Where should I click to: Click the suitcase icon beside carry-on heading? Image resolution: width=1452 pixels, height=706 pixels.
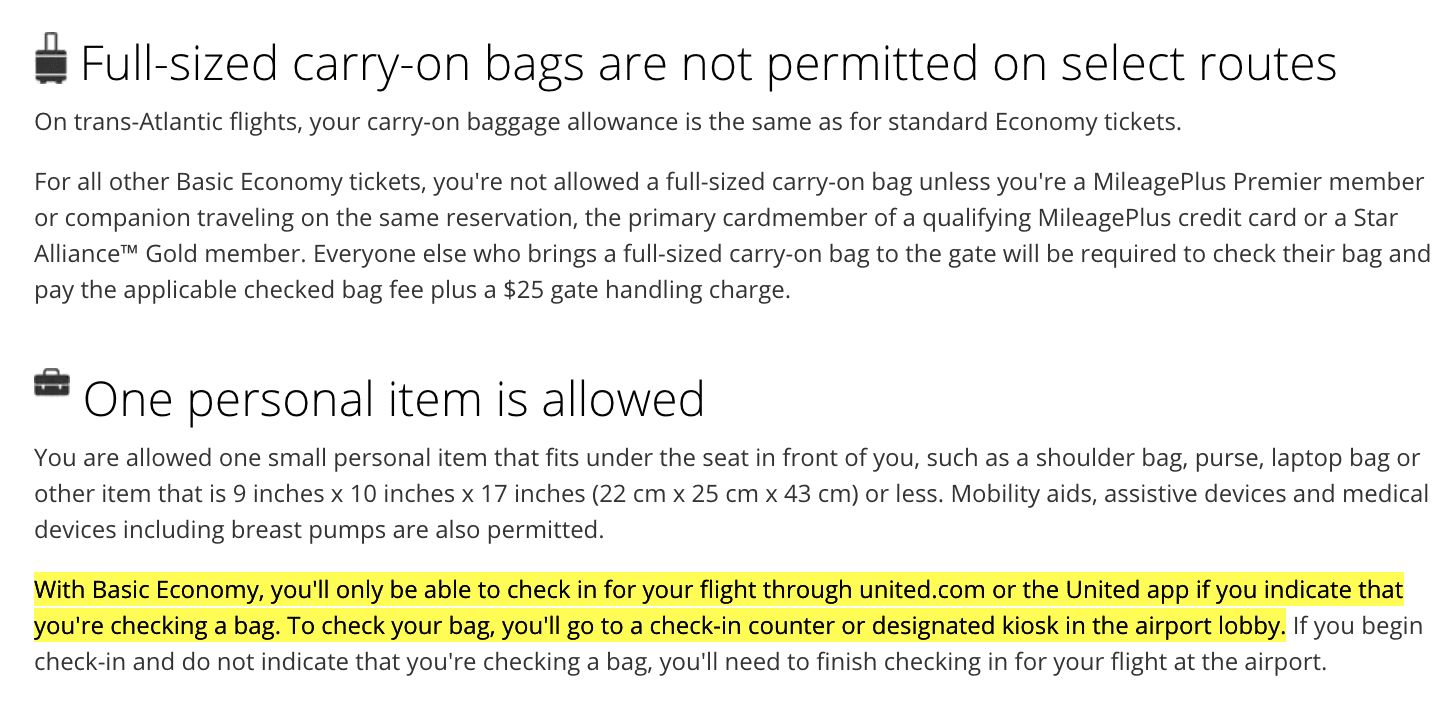51,57
